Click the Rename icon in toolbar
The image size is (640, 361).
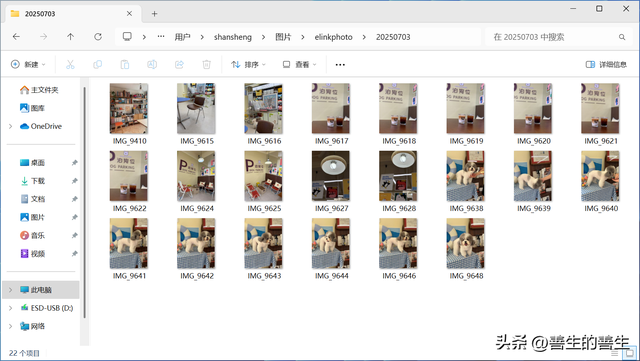tap(152, 65)
